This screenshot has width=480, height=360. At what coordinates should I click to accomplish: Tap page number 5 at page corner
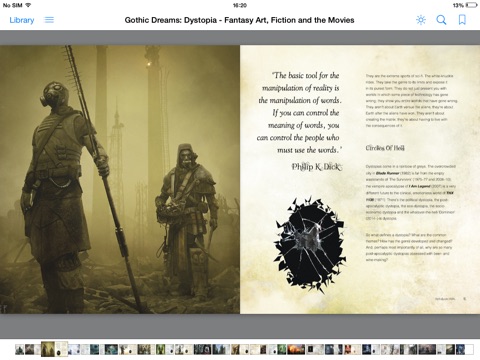tap(465, 299)
